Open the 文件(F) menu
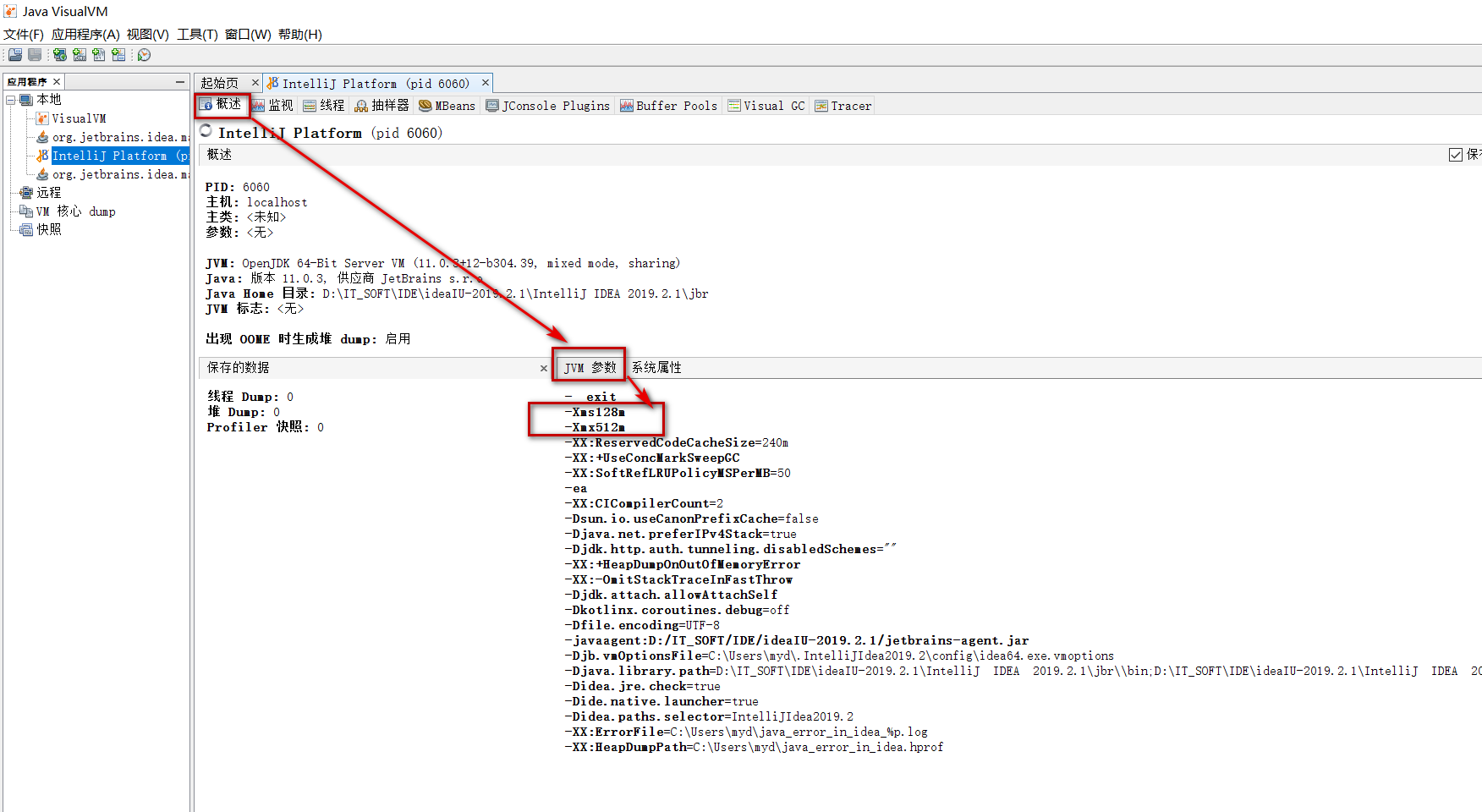 tap(24, 35)
